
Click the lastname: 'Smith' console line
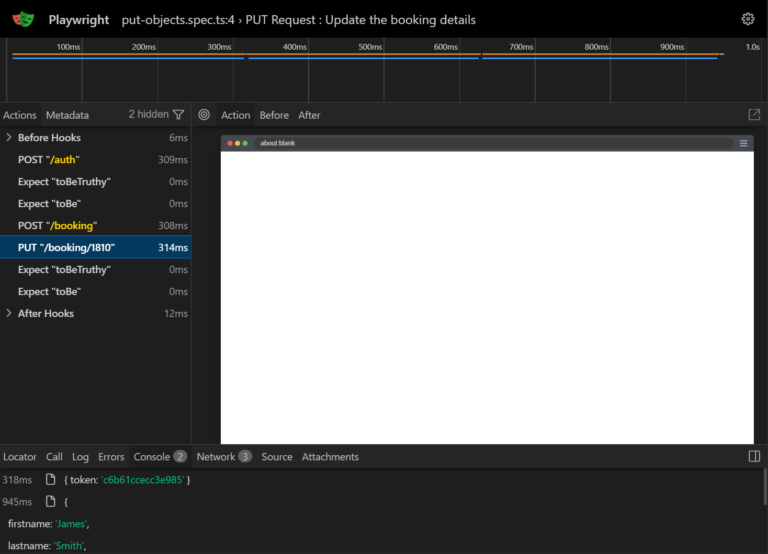(47, 546)
